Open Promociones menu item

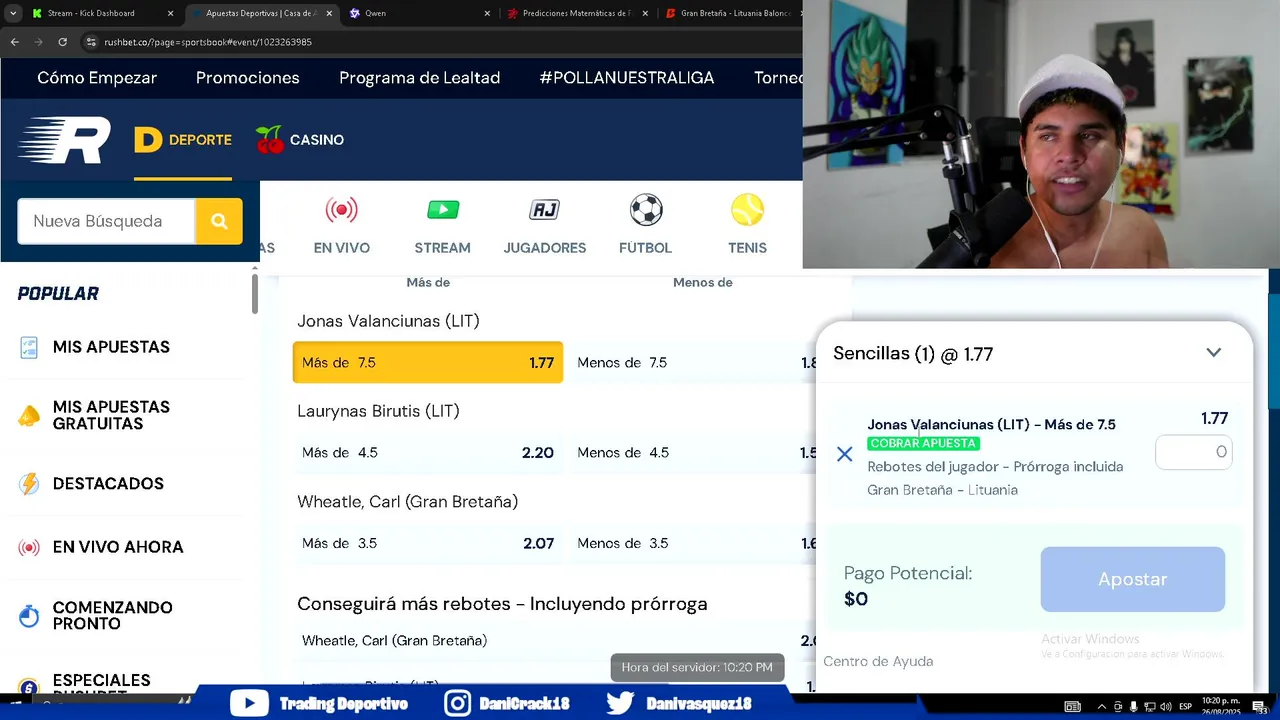click(x=248, y=78)
